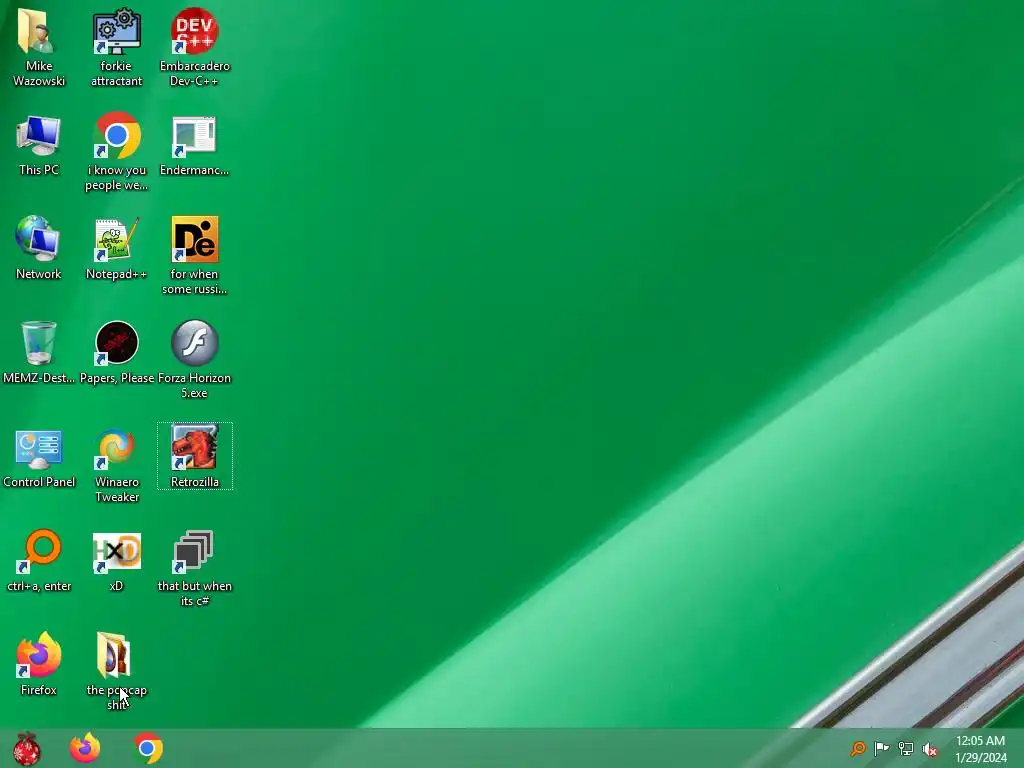
Task: Select the 'for when some russi...' De icon
Action: click(195, 255)
